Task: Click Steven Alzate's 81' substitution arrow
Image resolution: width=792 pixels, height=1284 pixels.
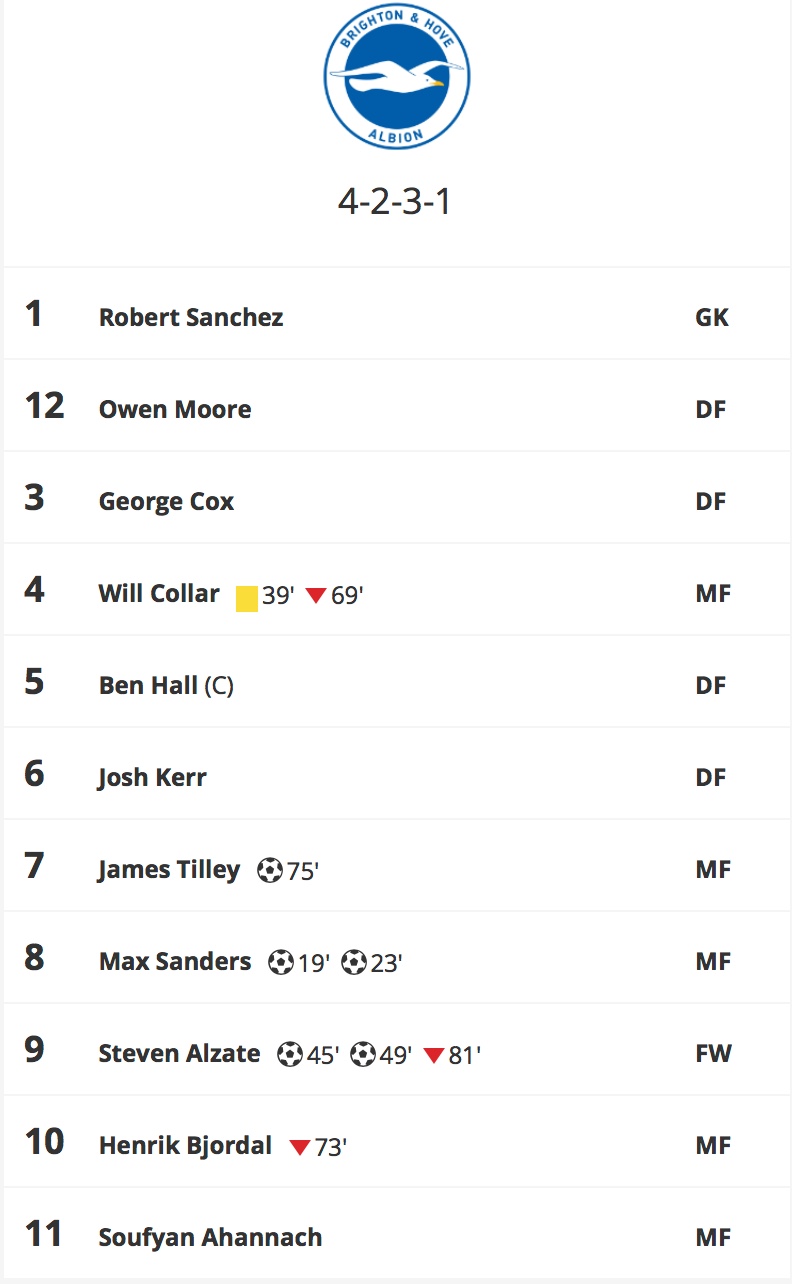Action: pyautogui.click(x=434, y=1056)
